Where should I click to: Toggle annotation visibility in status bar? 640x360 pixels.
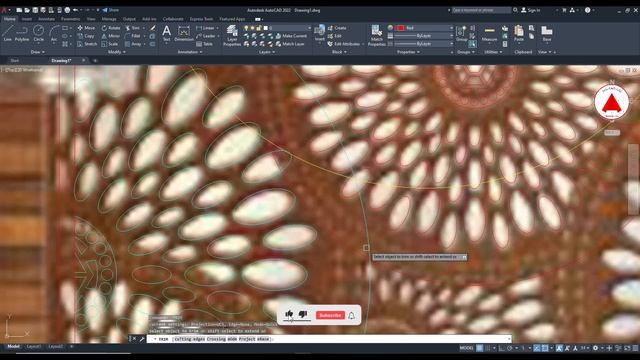click(559, 348)
